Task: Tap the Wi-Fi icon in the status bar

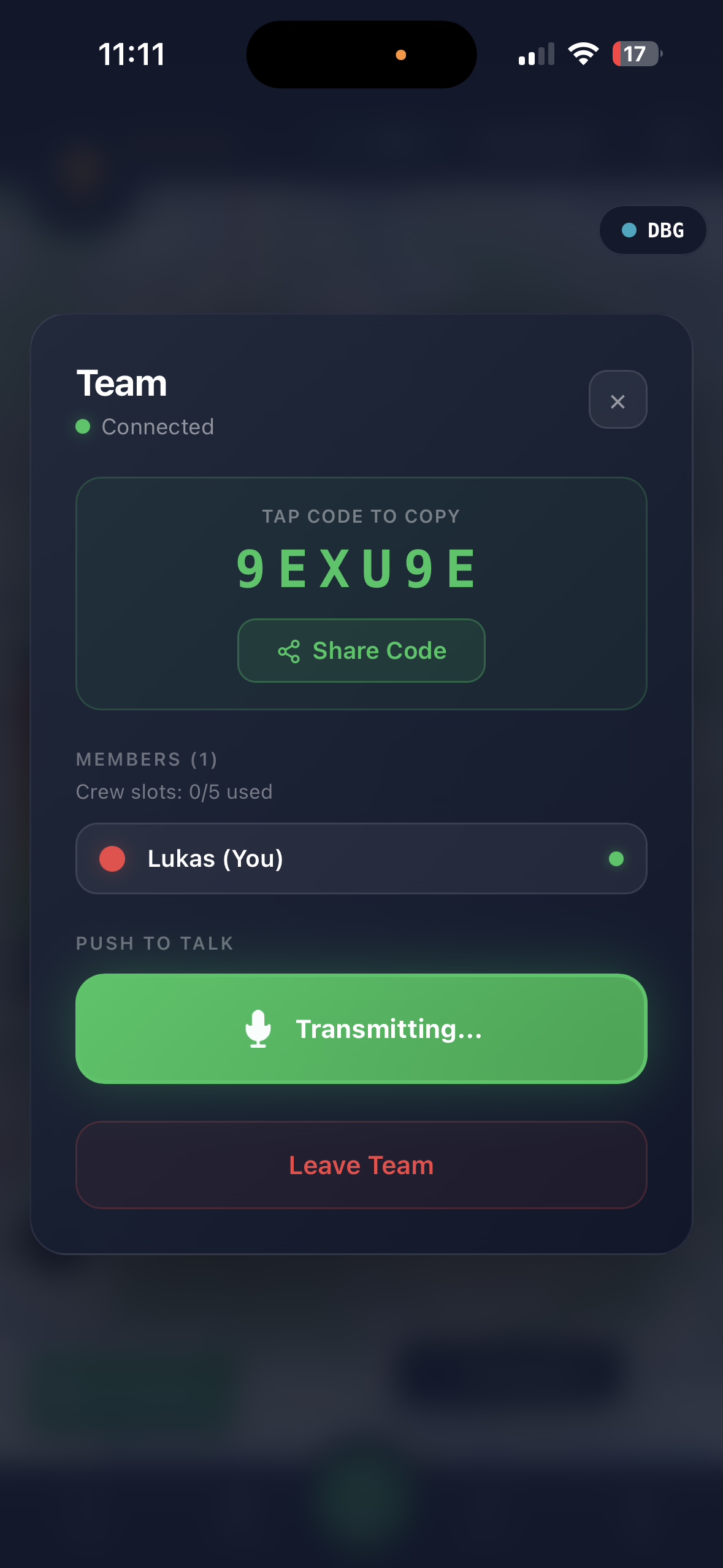Action: pos(583,54)
